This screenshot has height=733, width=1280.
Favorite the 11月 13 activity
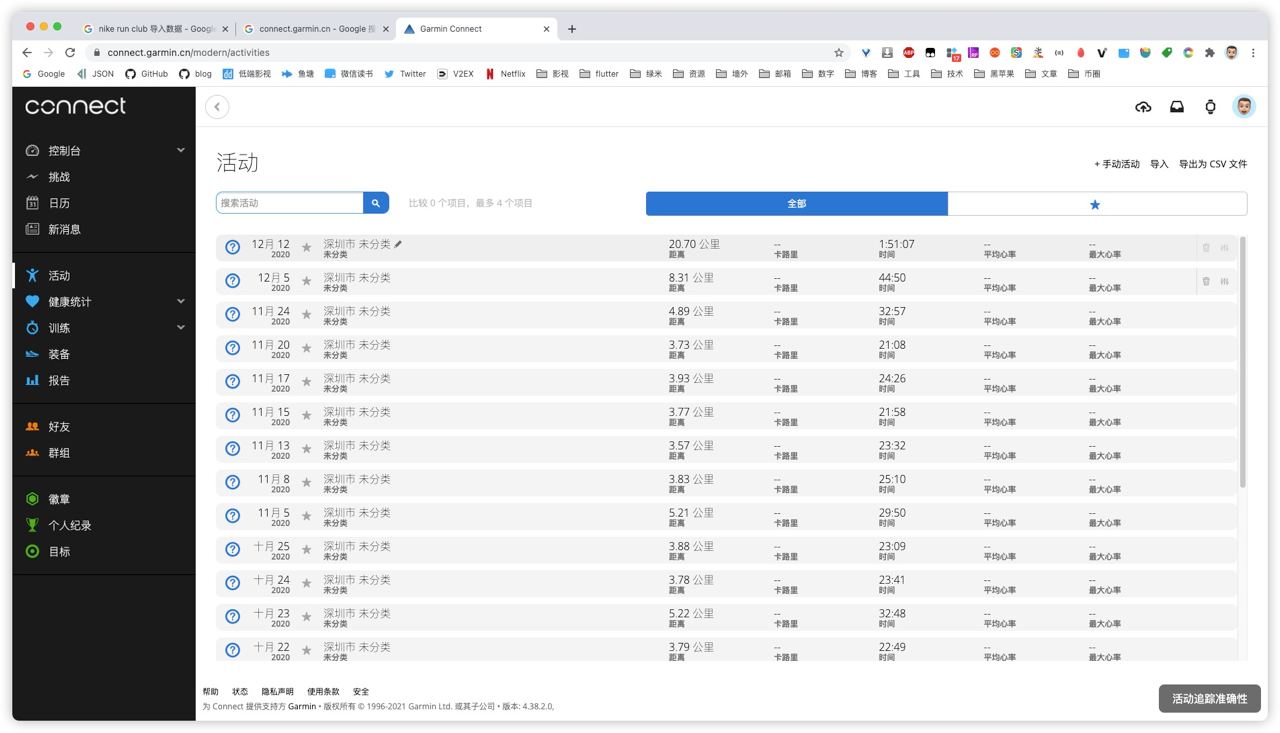tap(306, 449)
